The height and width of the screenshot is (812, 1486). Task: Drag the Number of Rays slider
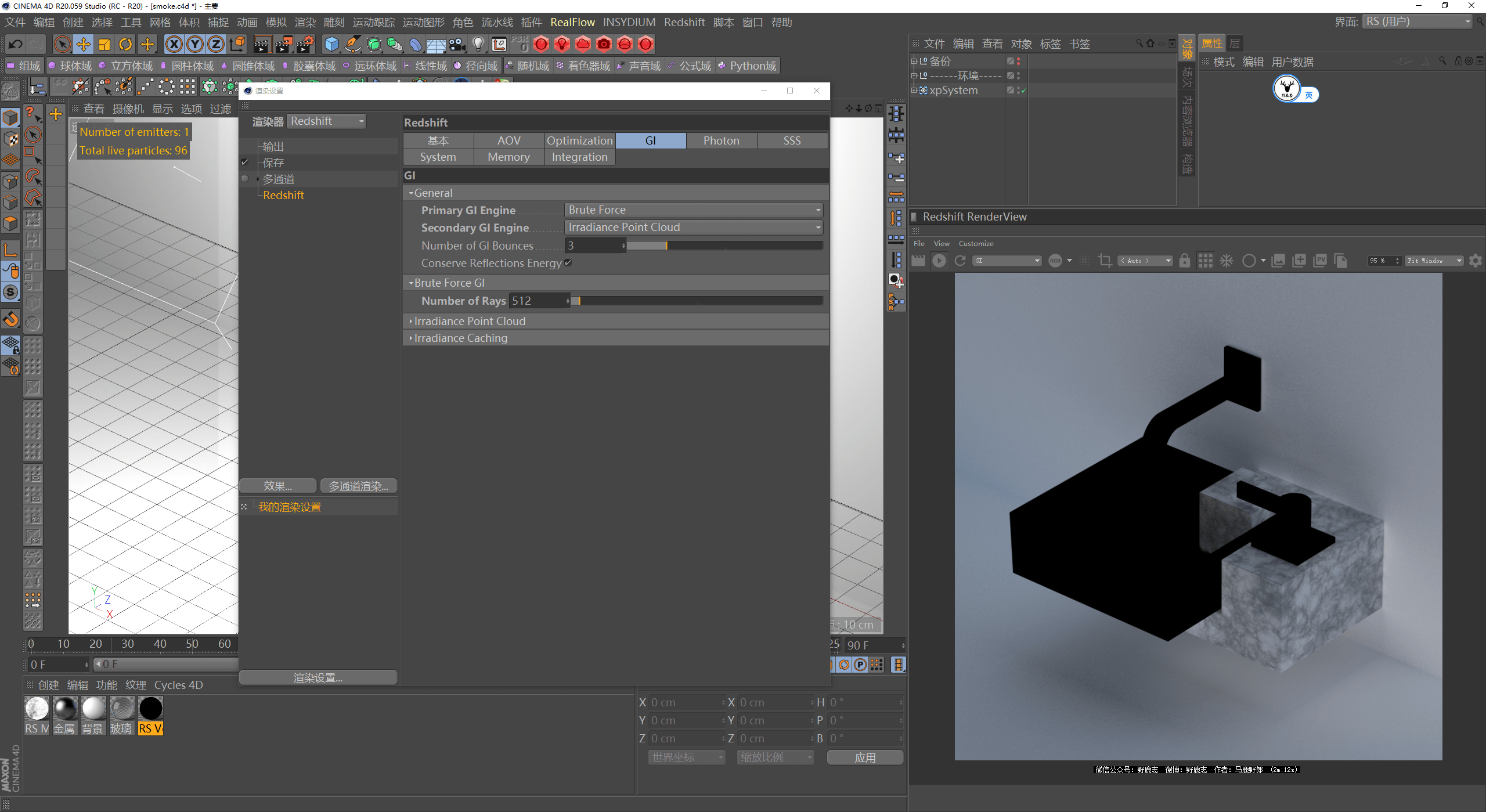(x=578, y=300)
